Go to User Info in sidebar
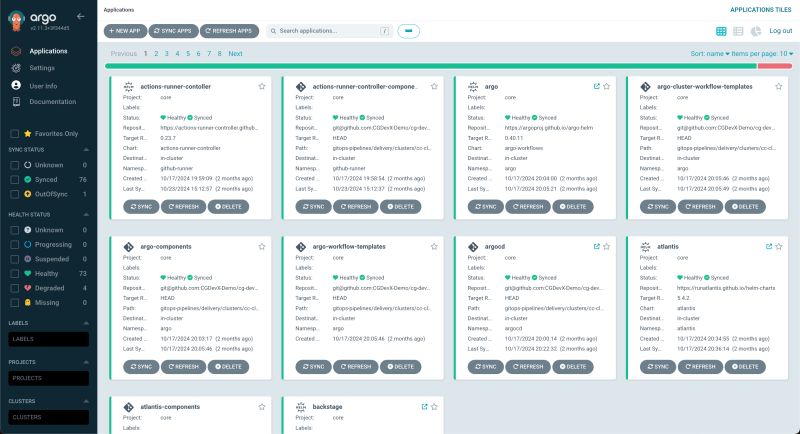The image size is (800, 434). coord(43,86)
